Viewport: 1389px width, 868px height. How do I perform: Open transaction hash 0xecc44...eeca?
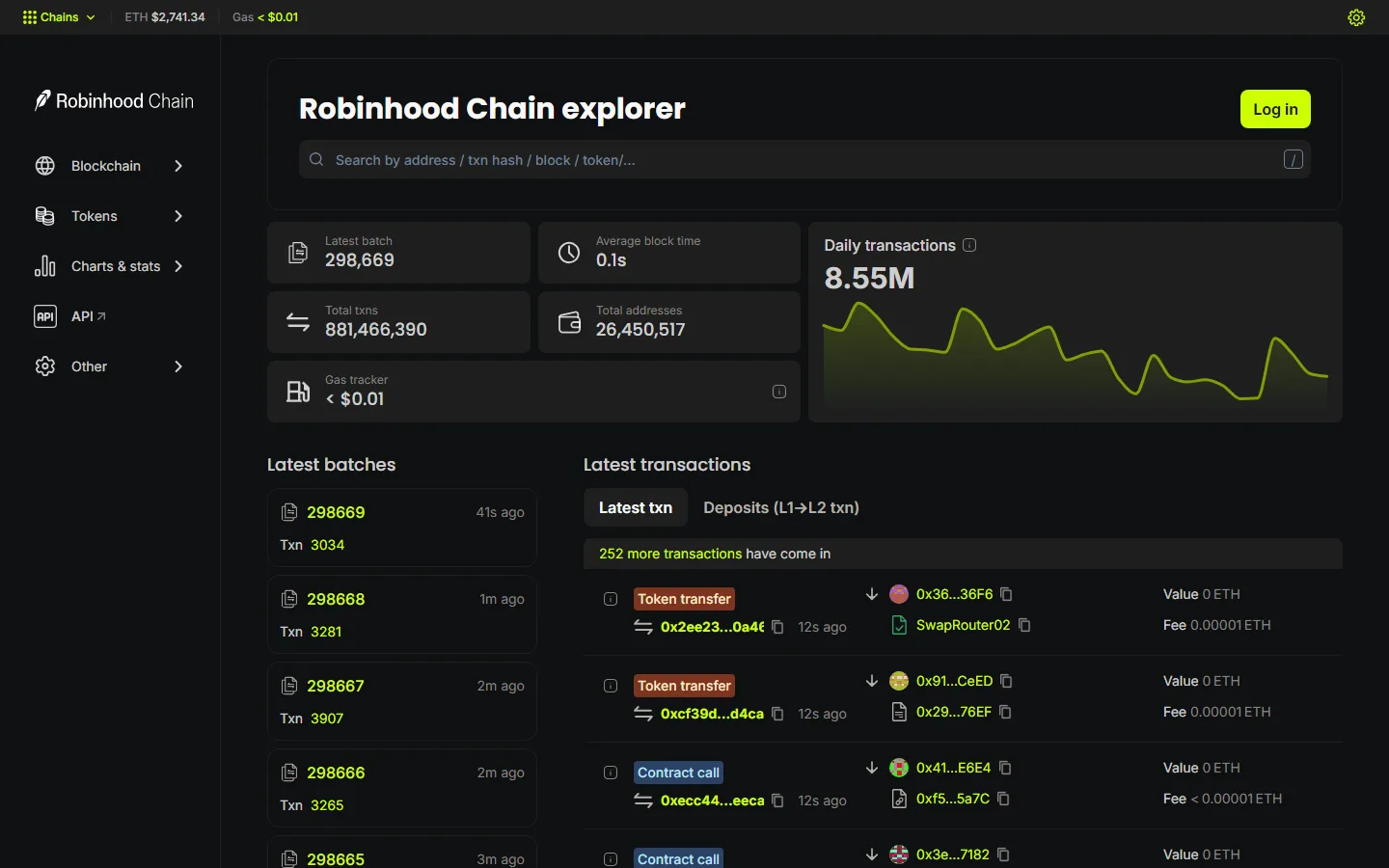pyautogui.click(x=712, y=800)
